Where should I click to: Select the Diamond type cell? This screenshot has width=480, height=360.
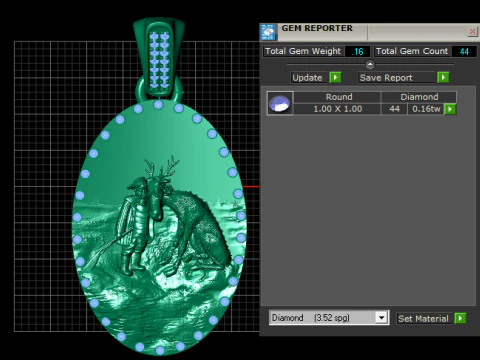419,97
